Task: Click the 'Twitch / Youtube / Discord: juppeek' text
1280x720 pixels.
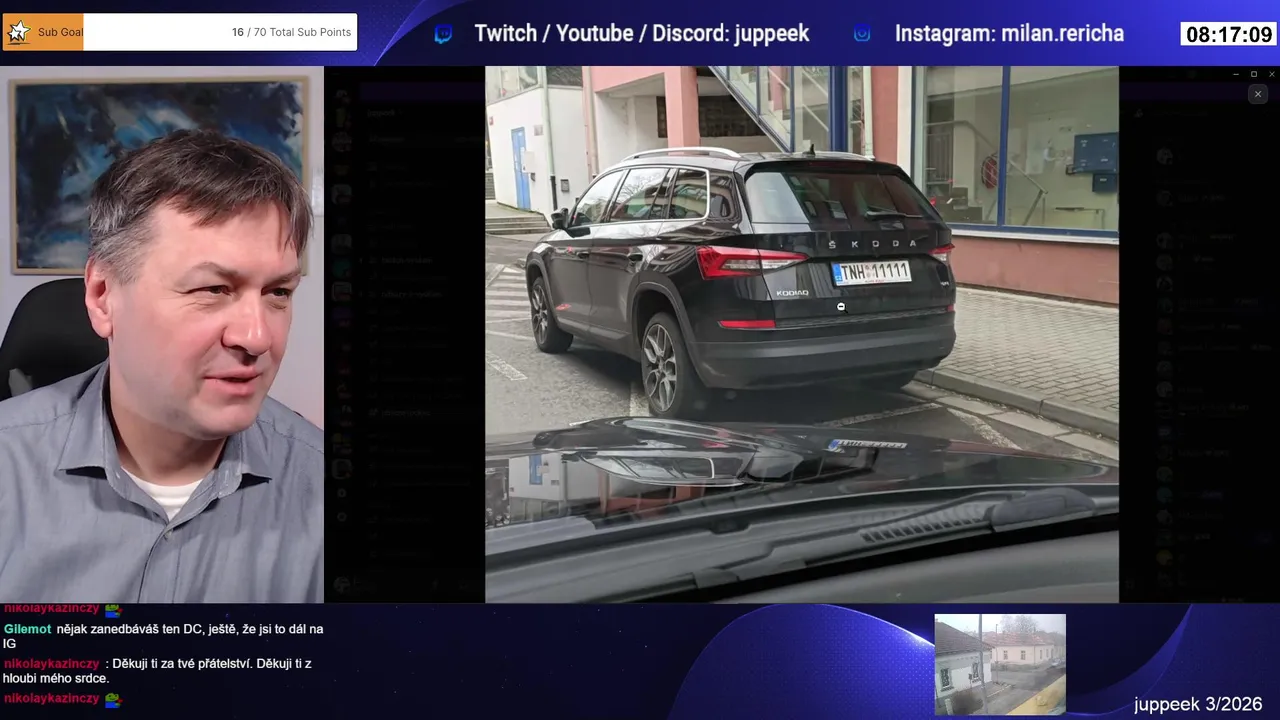Action: click(641, 34)
